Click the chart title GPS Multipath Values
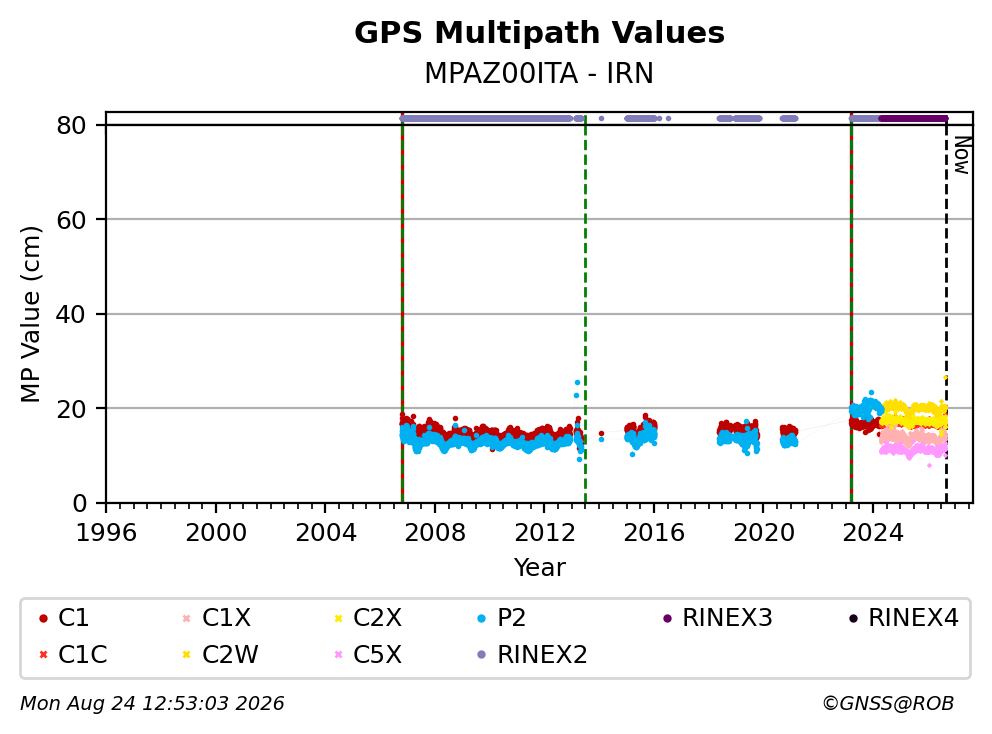This screenshot has width=992, height=734. 539,33
